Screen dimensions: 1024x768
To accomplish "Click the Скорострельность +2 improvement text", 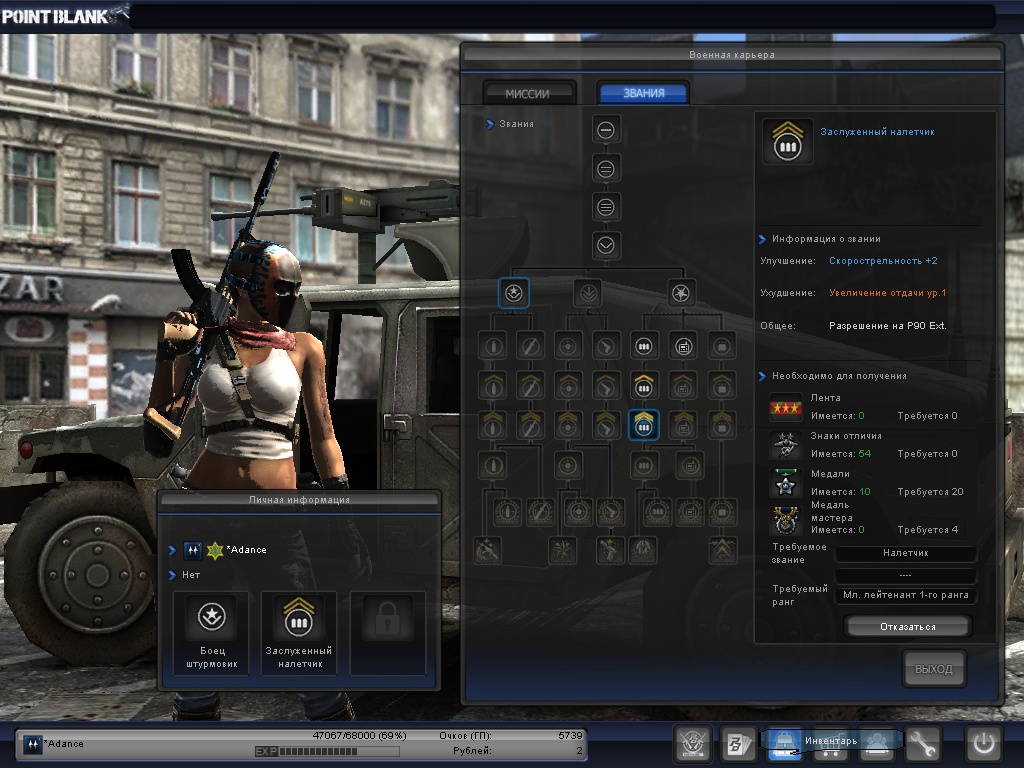I will [883, 261].
